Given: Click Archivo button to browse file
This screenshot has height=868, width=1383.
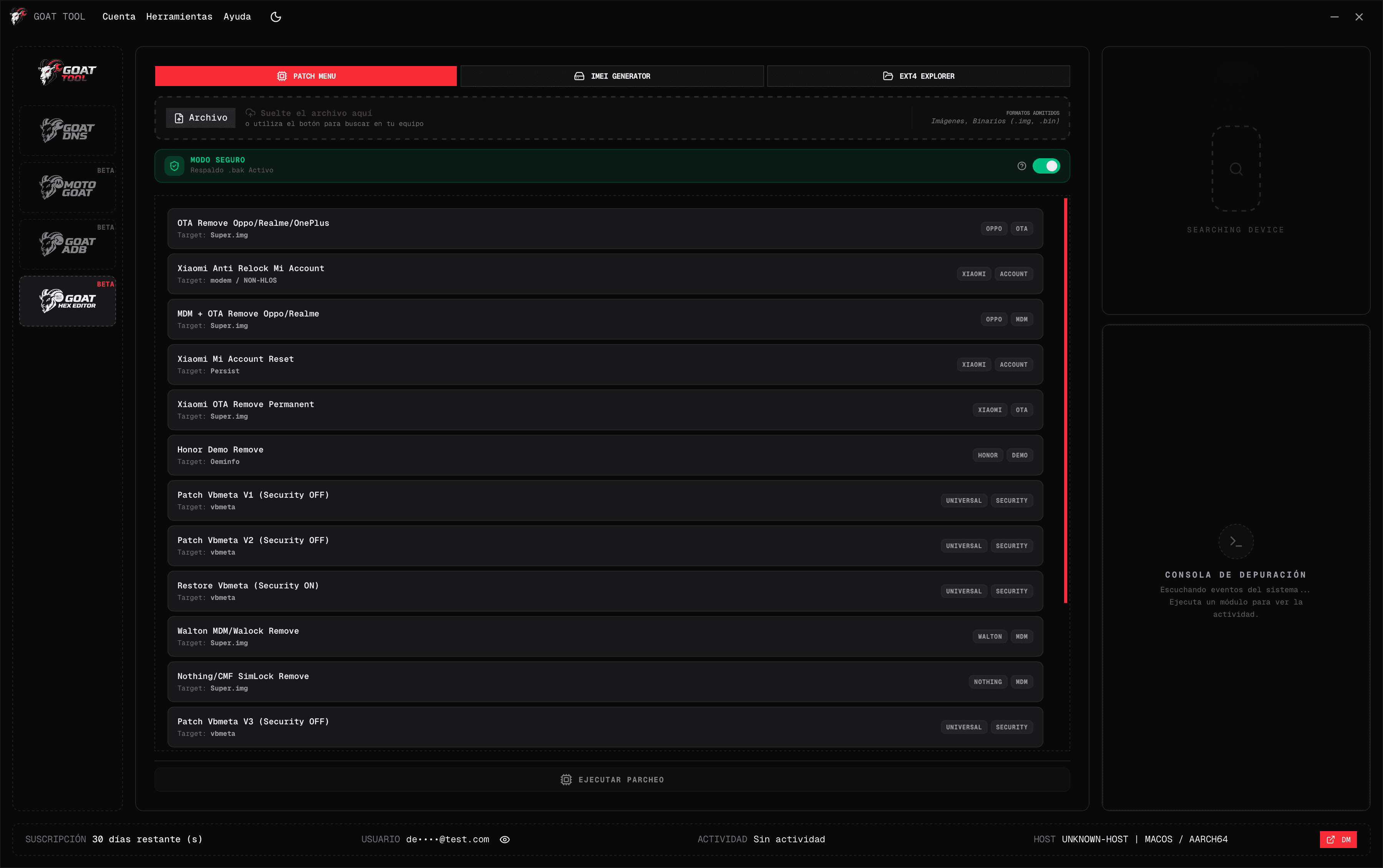Looking at the screenshot, I should tap(201, 118).
